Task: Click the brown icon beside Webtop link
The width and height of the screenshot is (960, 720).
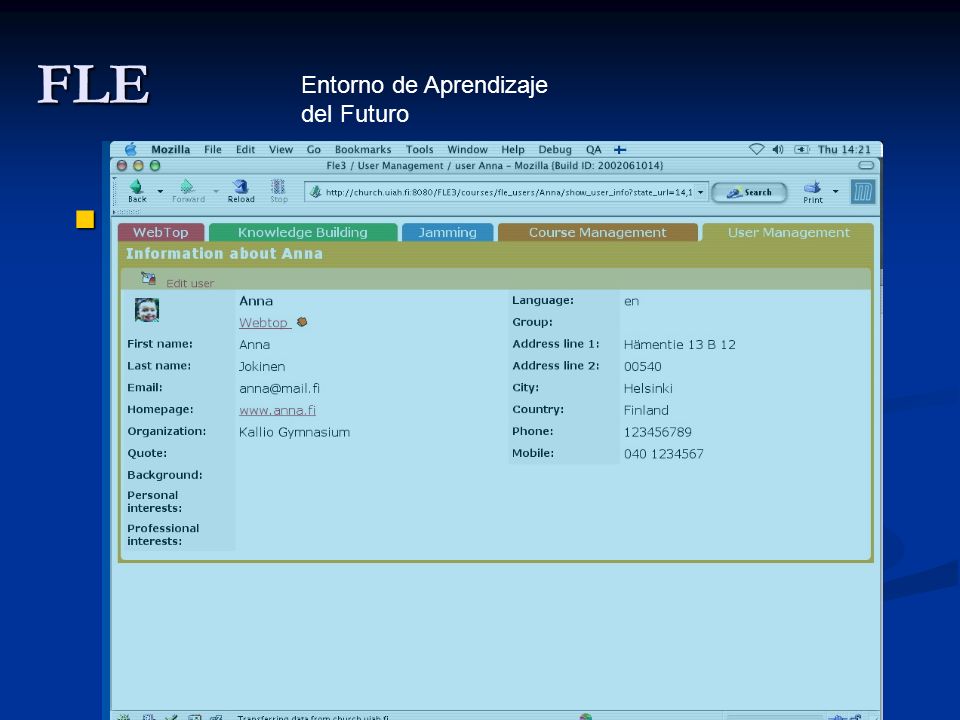Action: (302, 322)
